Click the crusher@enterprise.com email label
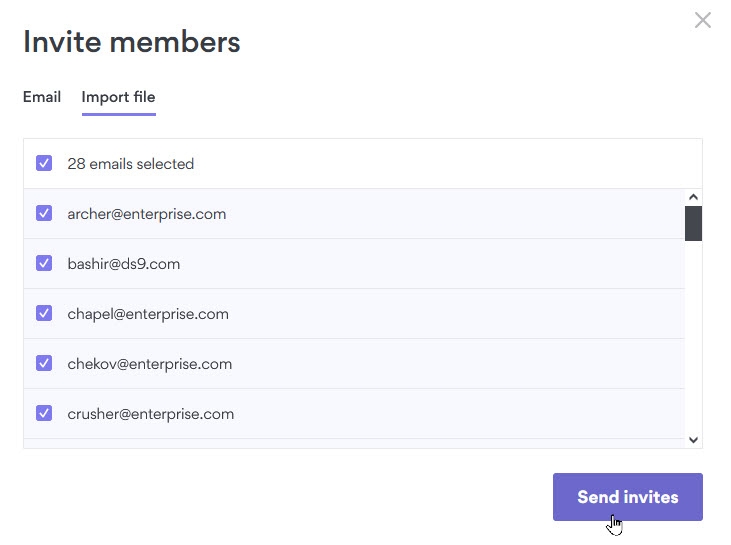This screenshot has height=545, width=731. (x=151, y=414)
